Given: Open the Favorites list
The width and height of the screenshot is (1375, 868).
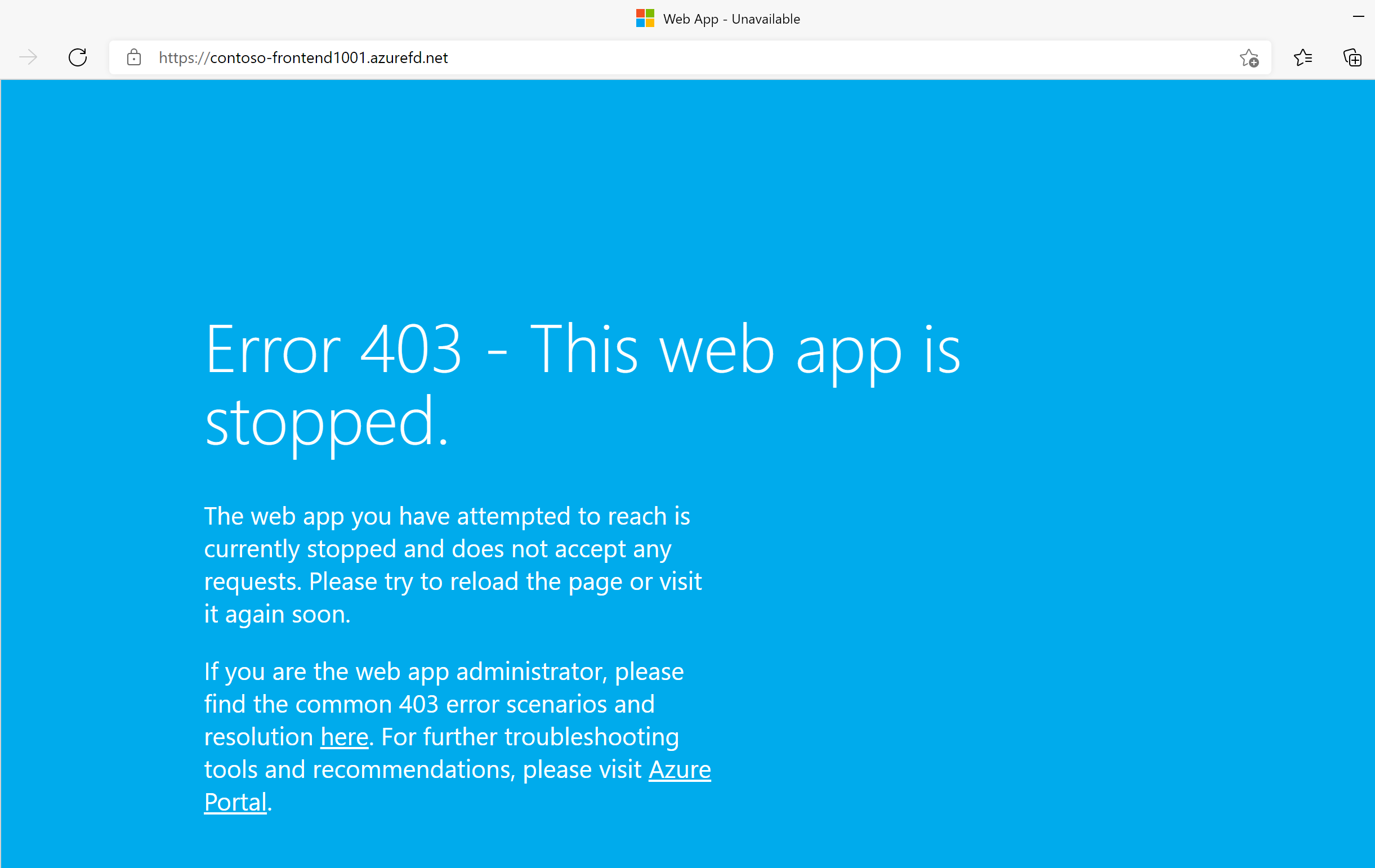Looking at the screenshot, I should point(1303,57).
